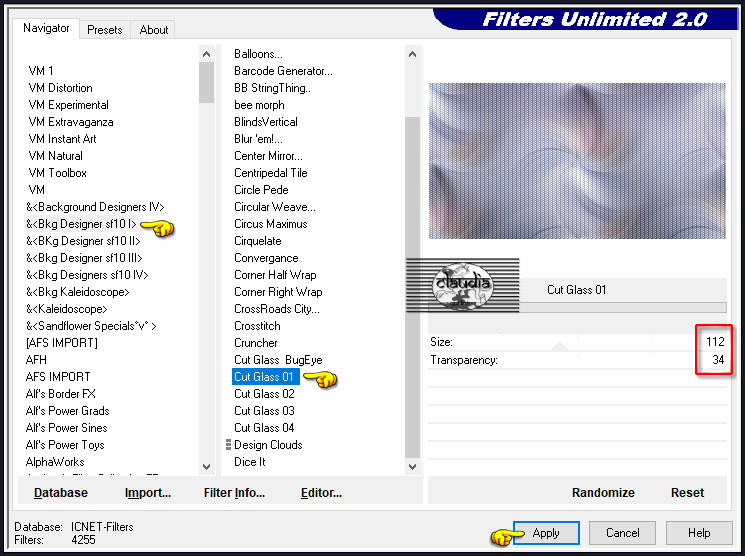
Task: Choose the Corner Half Wrap filter
Action: (275, 275)
